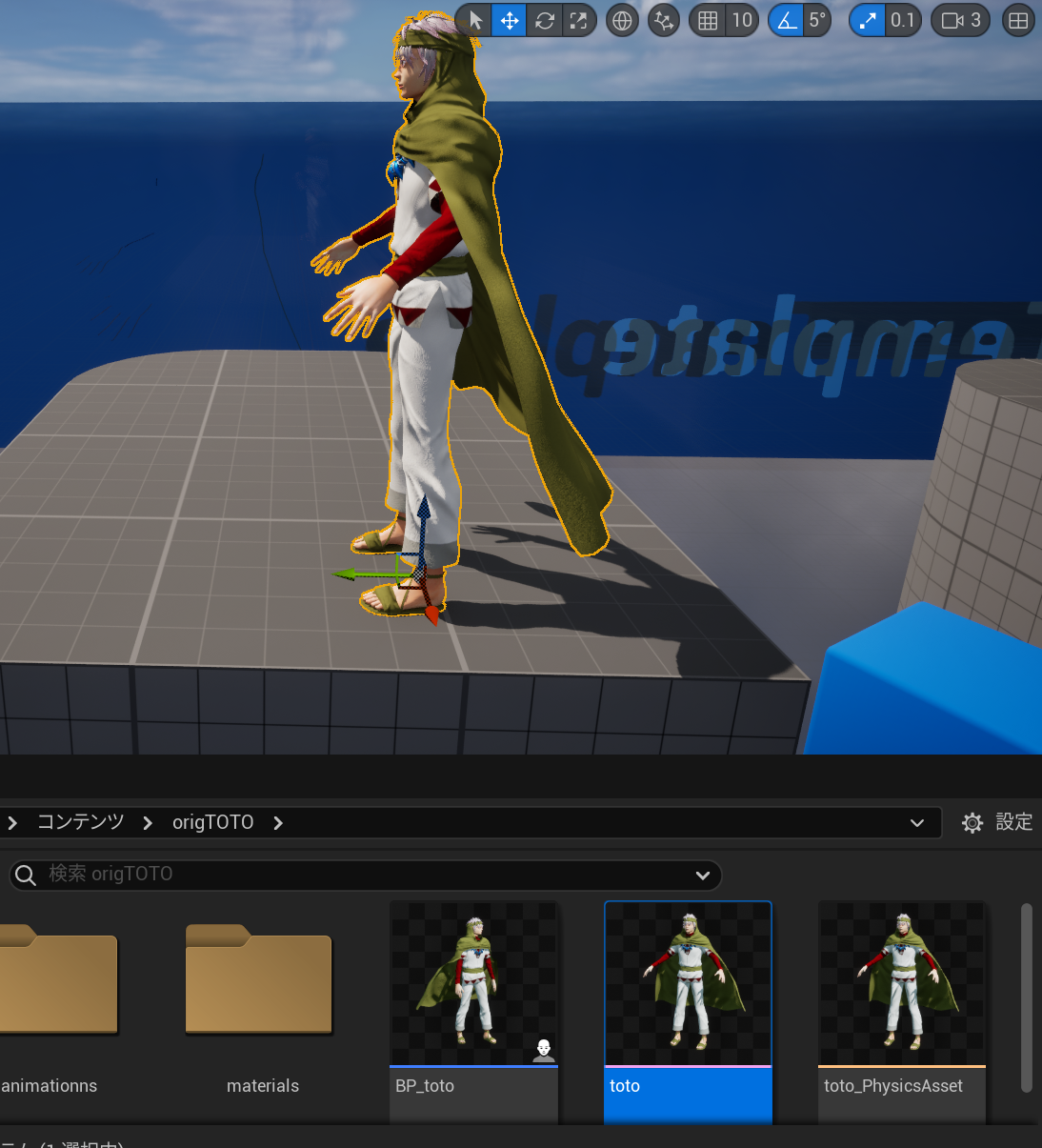Expand chevron after コンテンツ breadcrumb

pyautogui.click(x=148, y=823)
